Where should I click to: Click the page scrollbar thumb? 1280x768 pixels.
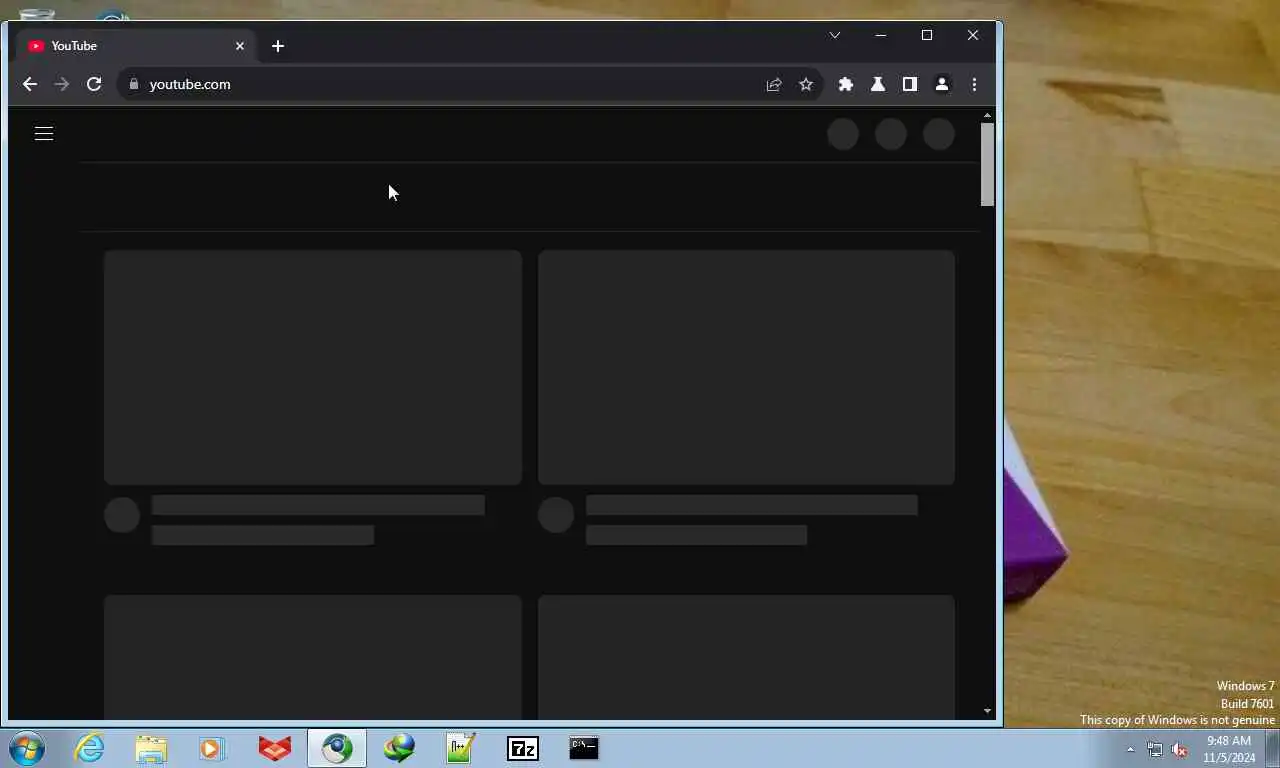point(987,165)
